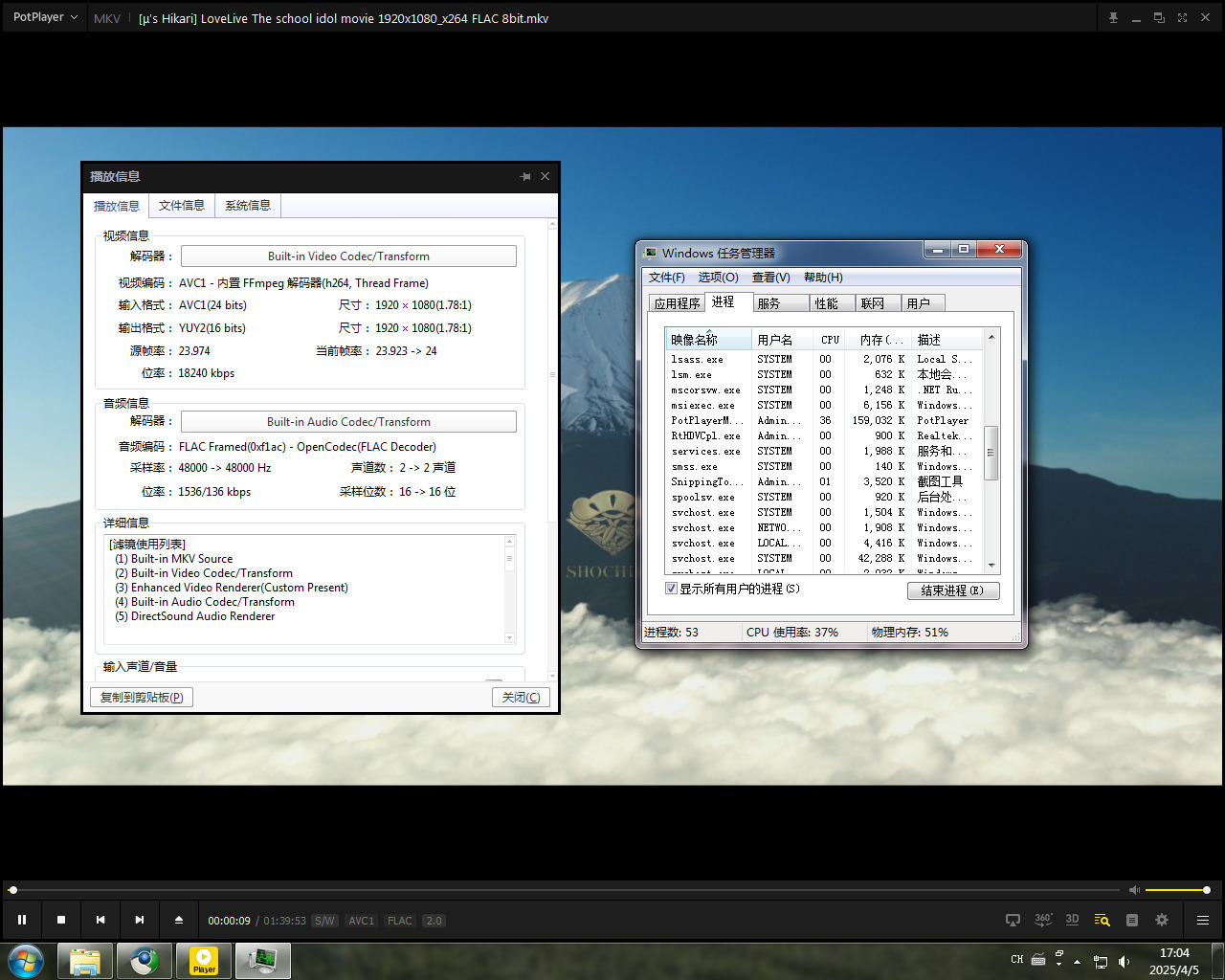The image size is (1225, 980).
Task: Click the 关闭(C) button
Action: point(521,698)
